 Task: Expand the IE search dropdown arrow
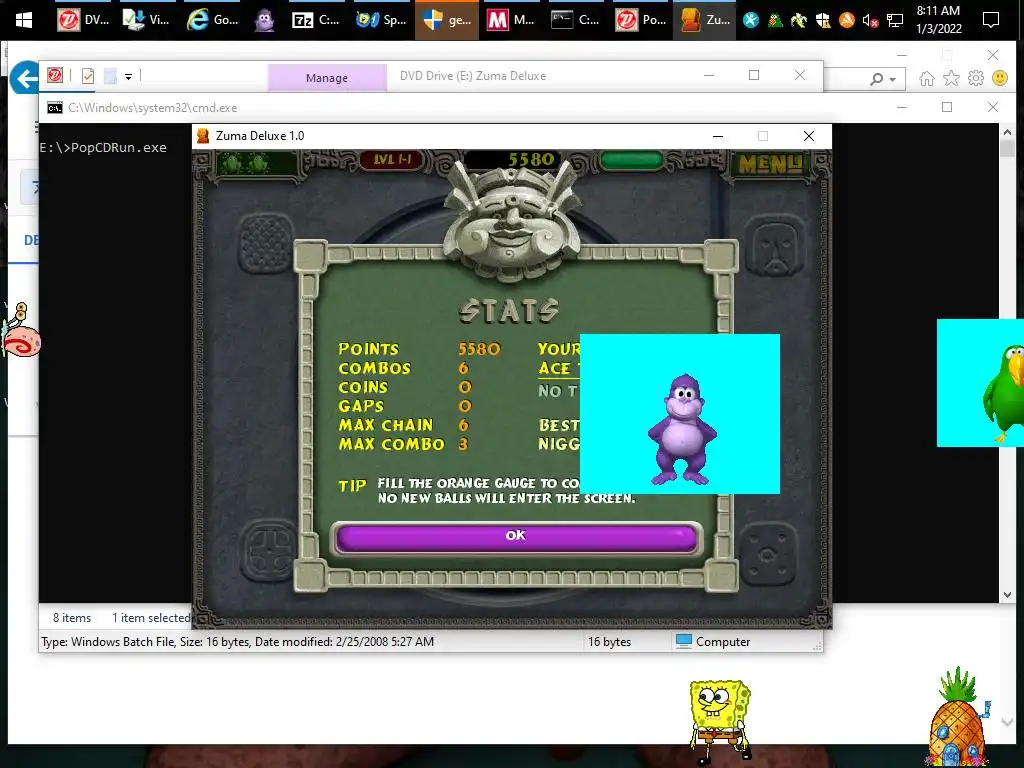click(893, 80)
